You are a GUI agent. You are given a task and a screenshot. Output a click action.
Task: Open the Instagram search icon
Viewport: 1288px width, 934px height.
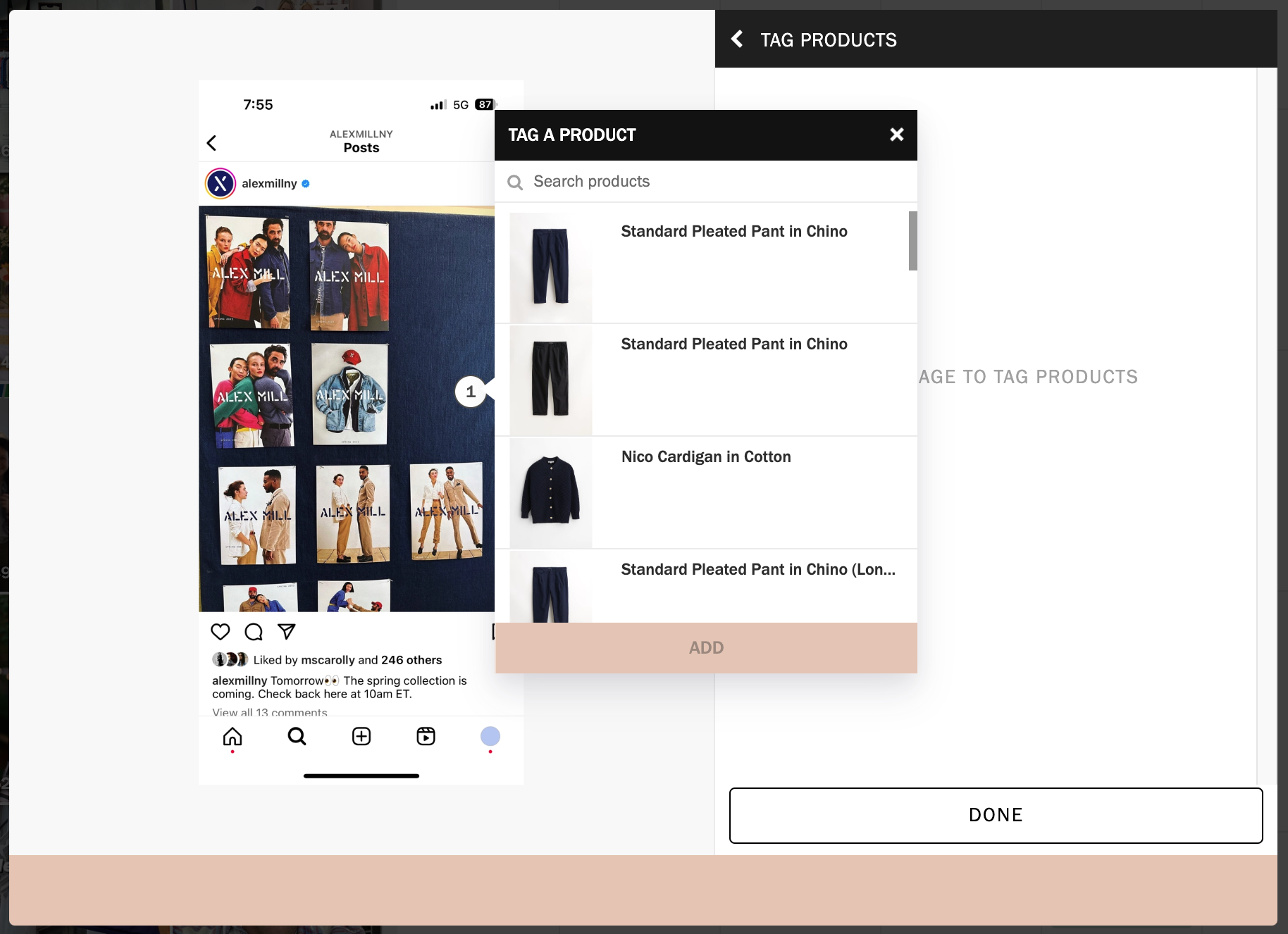pyautogui.click(x=297, y=737)
